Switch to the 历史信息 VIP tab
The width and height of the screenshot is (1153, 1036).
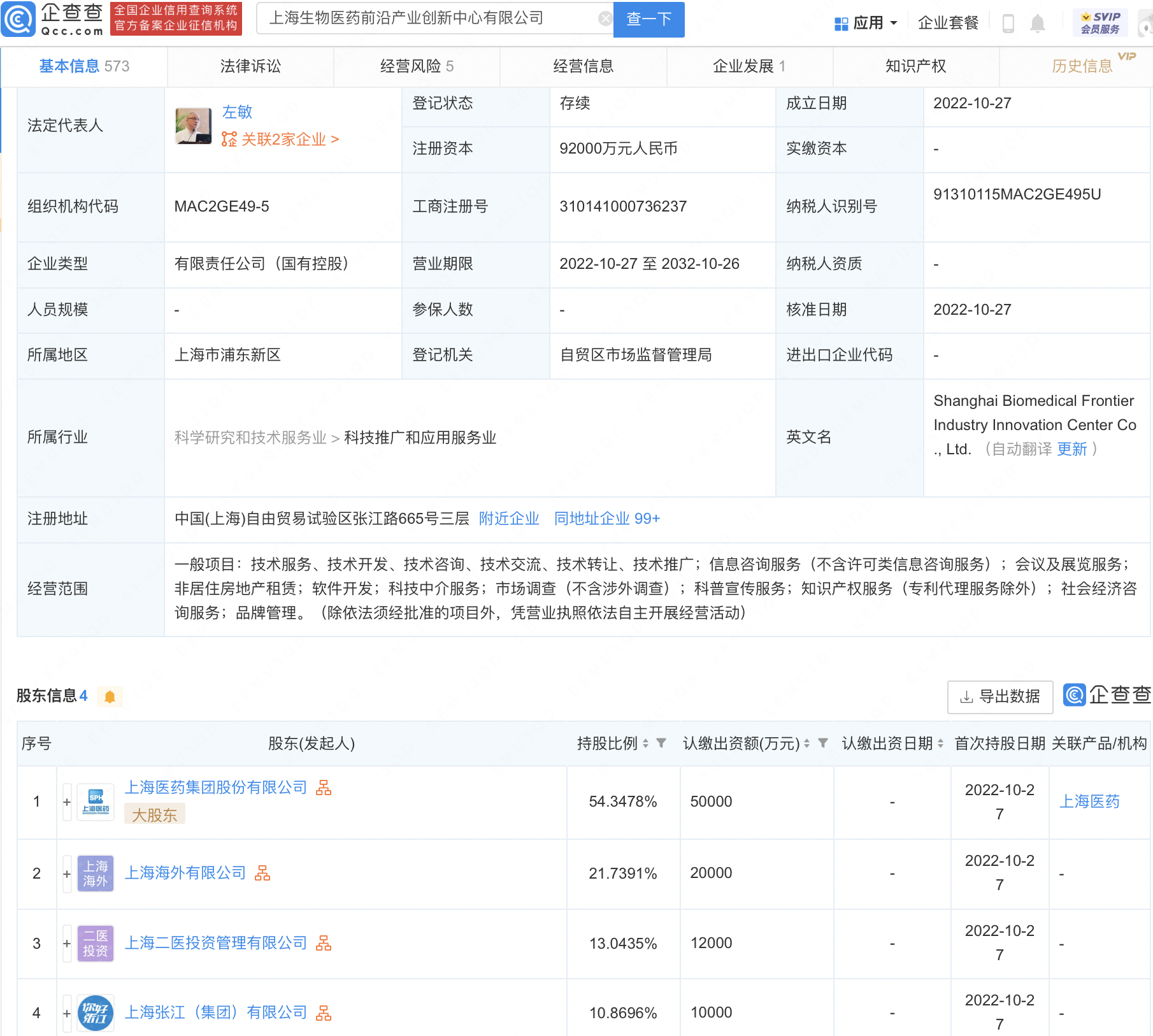(x=1083, y=66)
